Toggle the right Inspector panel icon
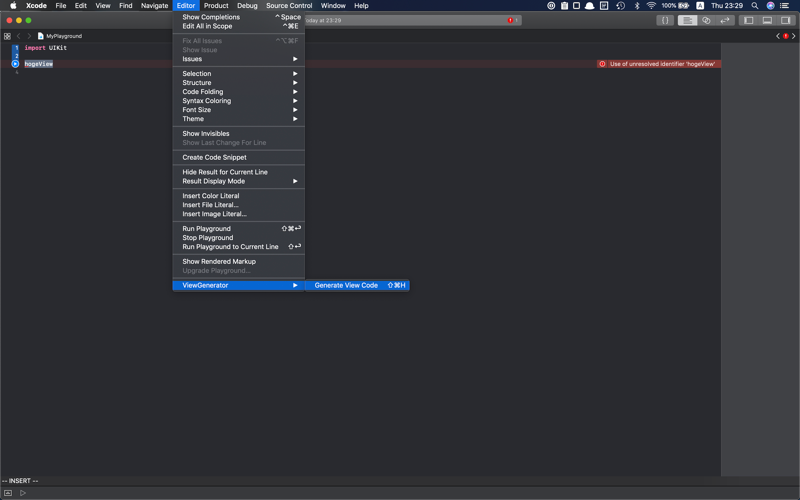This screenshot has width=800, height=500. (x=785, y=20)
